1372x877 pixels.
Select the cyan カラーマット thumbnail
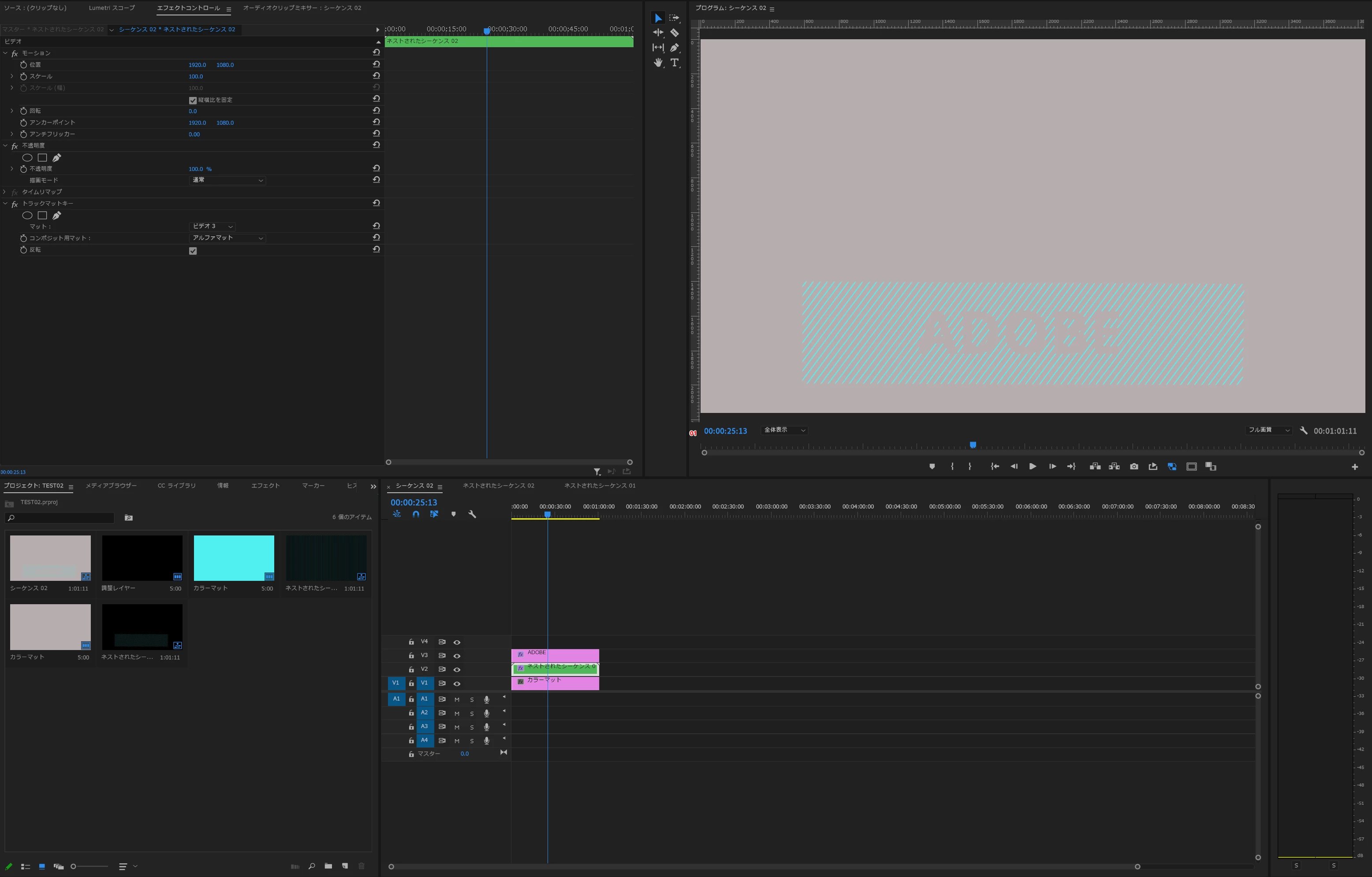point(234,558)
